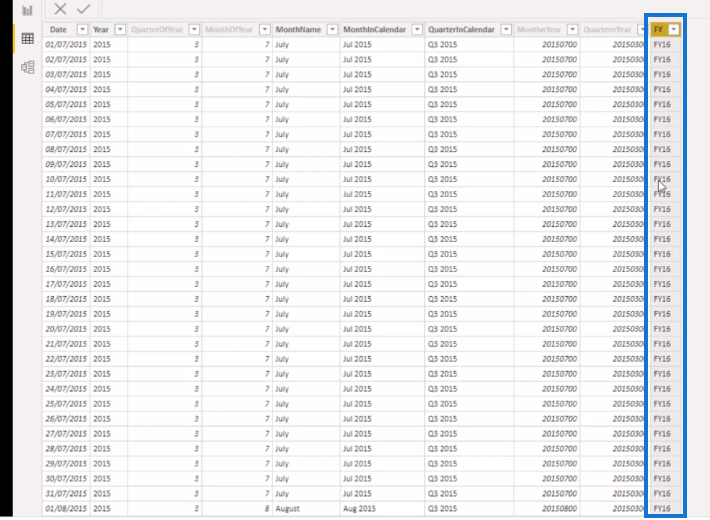Click July cell in the 22/07/2015 row
This screenshot has height=520, width=710.
306,359
